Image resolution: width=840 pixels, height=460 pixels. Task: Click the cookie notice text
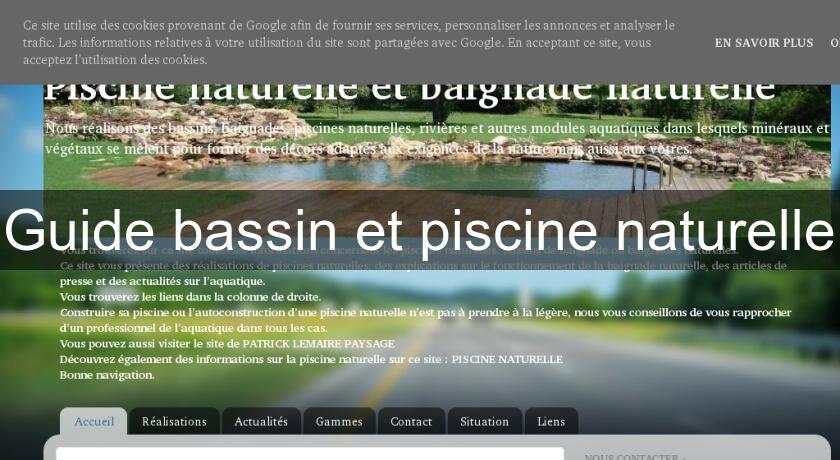pyautogui.click(x=350, y=42)
